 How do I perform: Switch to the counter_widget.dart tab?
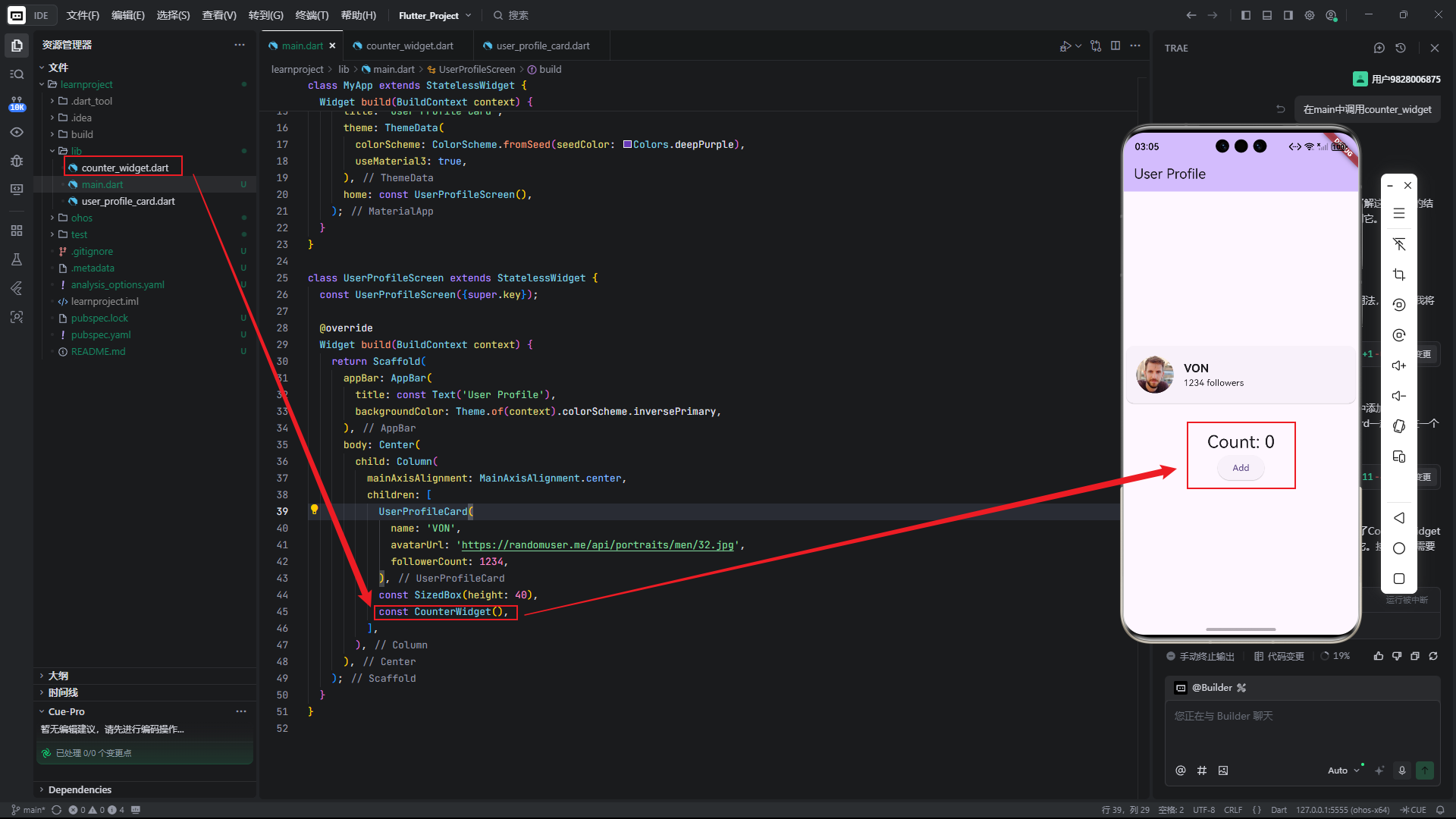[x=409, y=45]
